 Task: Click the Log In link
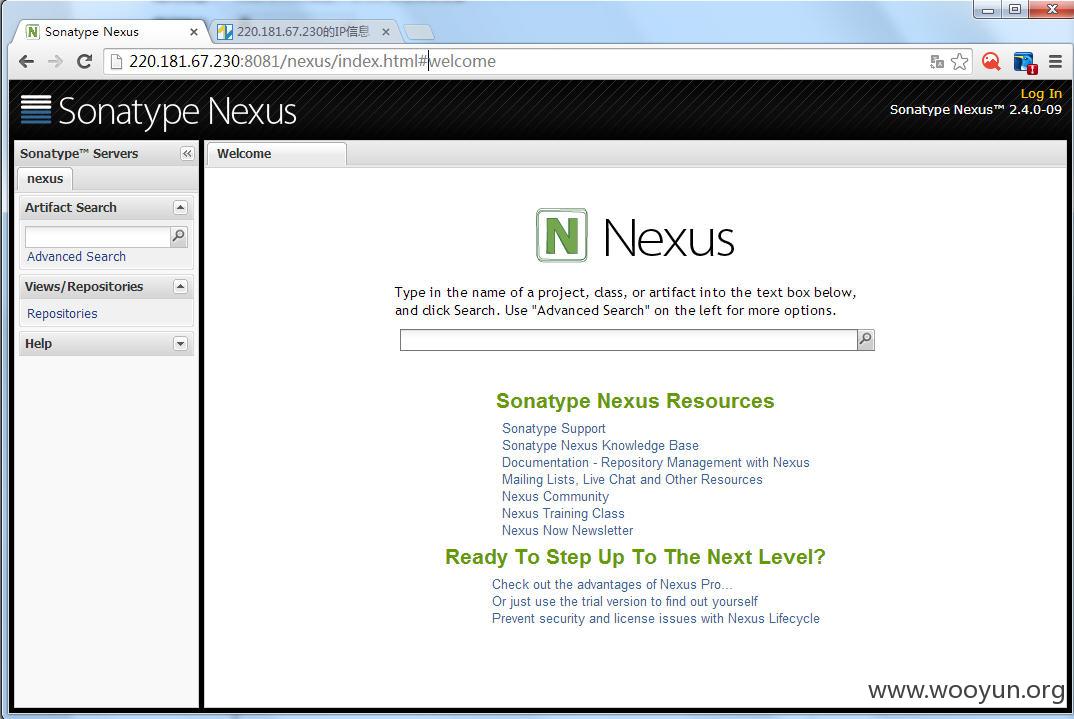pos(1040,94)
